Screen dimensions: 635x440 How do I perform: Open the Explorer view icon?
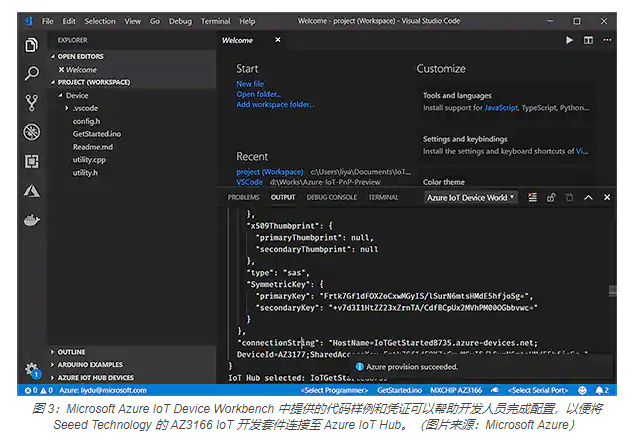coord(32,45)
